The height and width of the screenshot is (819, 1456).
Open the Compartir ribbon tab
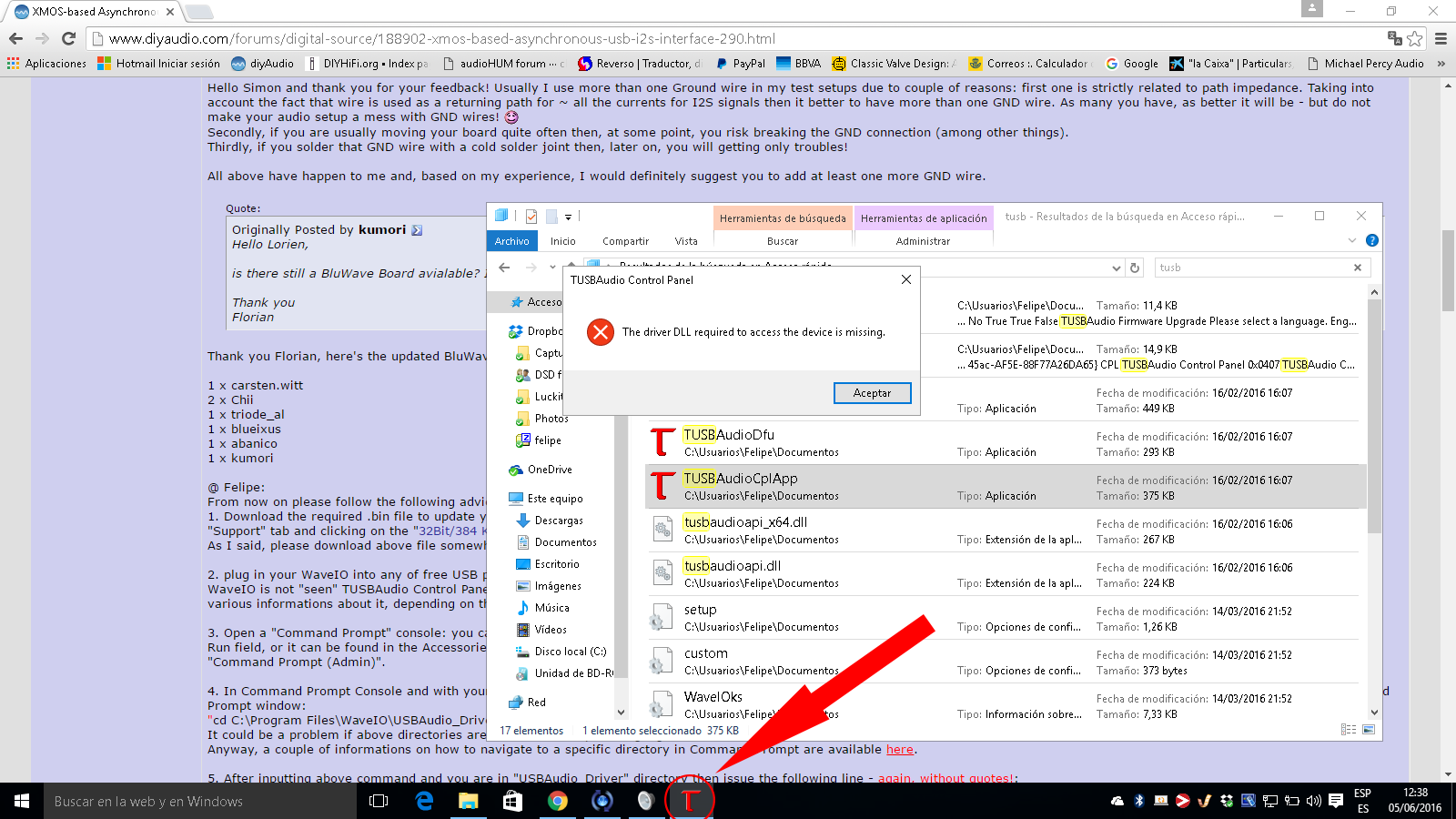tap(625, 241)
